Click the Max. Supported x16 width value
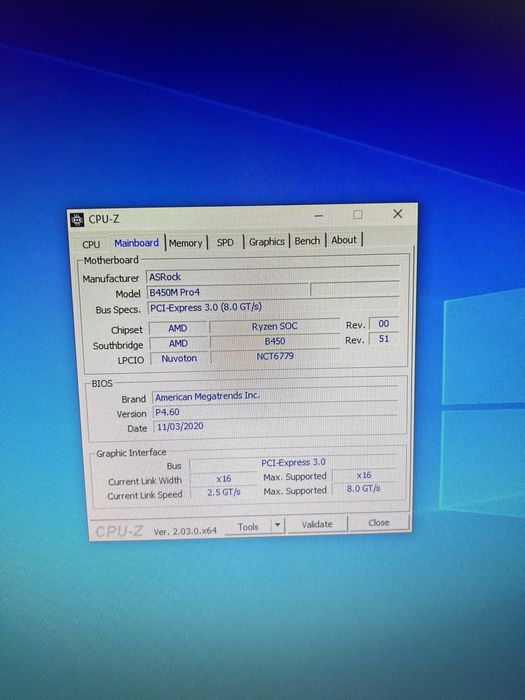Viewport: 525px width, 700px height. pyautogui.click(x=364, y=475)
